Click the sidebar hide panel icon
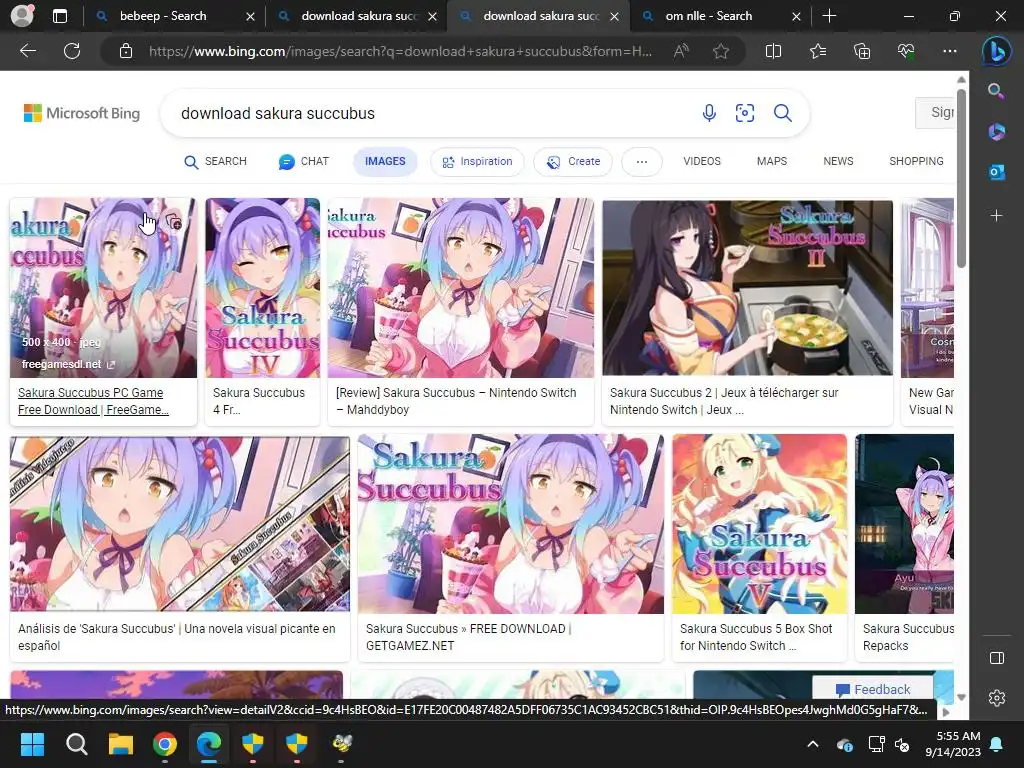 (x=997, y=658)
